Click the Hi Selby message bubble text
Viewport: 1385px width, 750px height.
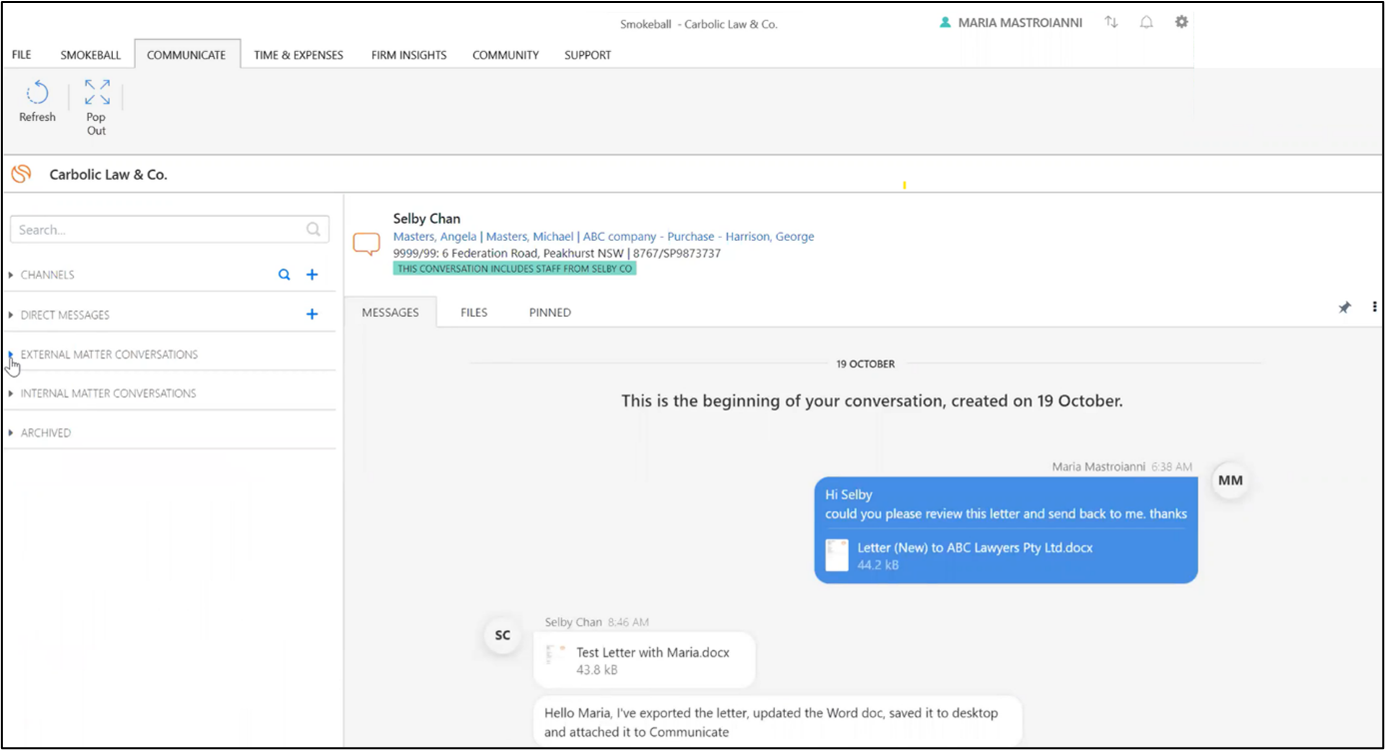(1006, 504)
